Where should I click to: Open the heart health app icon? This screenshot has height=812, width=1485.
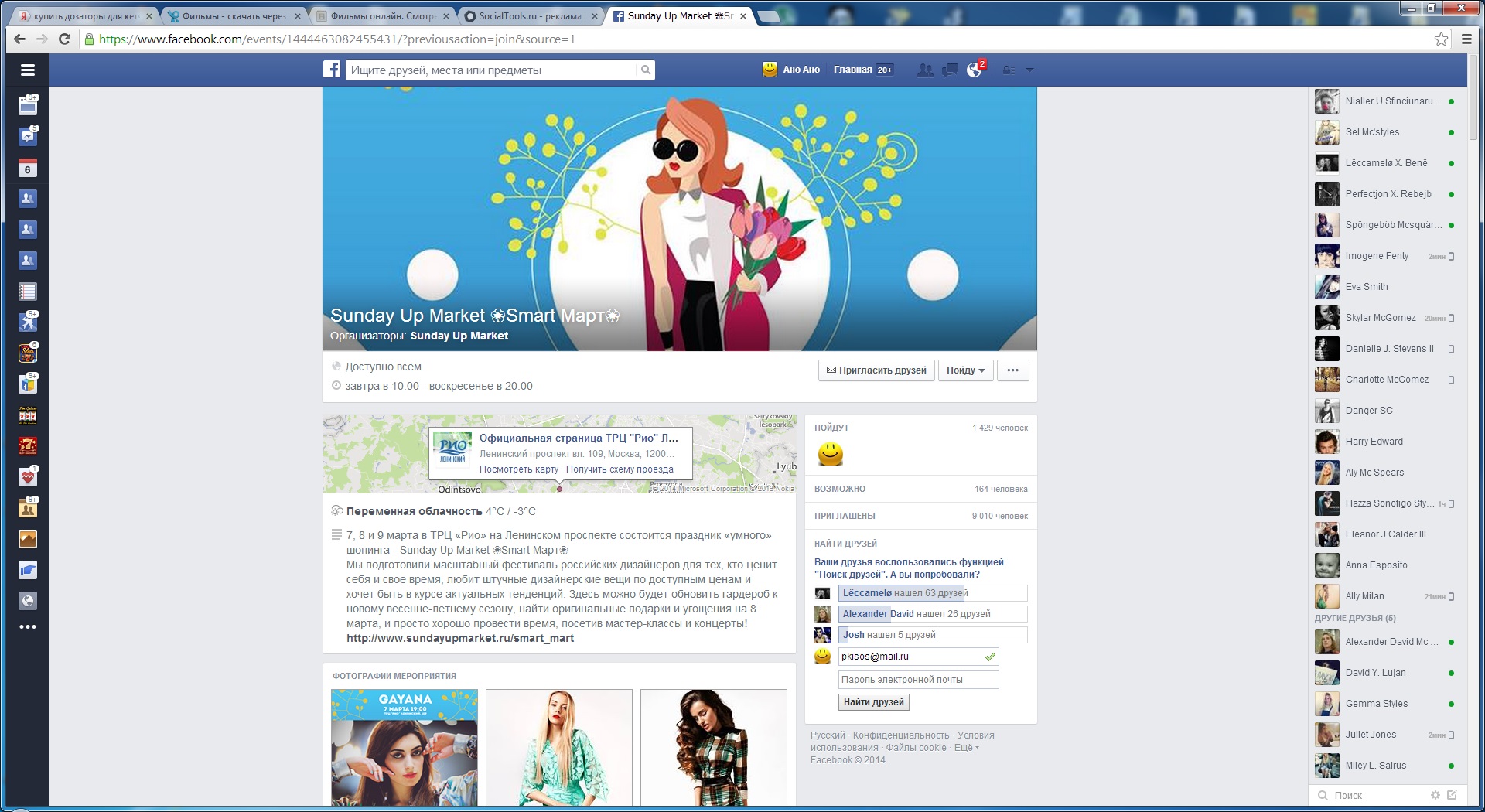[28, 477]
